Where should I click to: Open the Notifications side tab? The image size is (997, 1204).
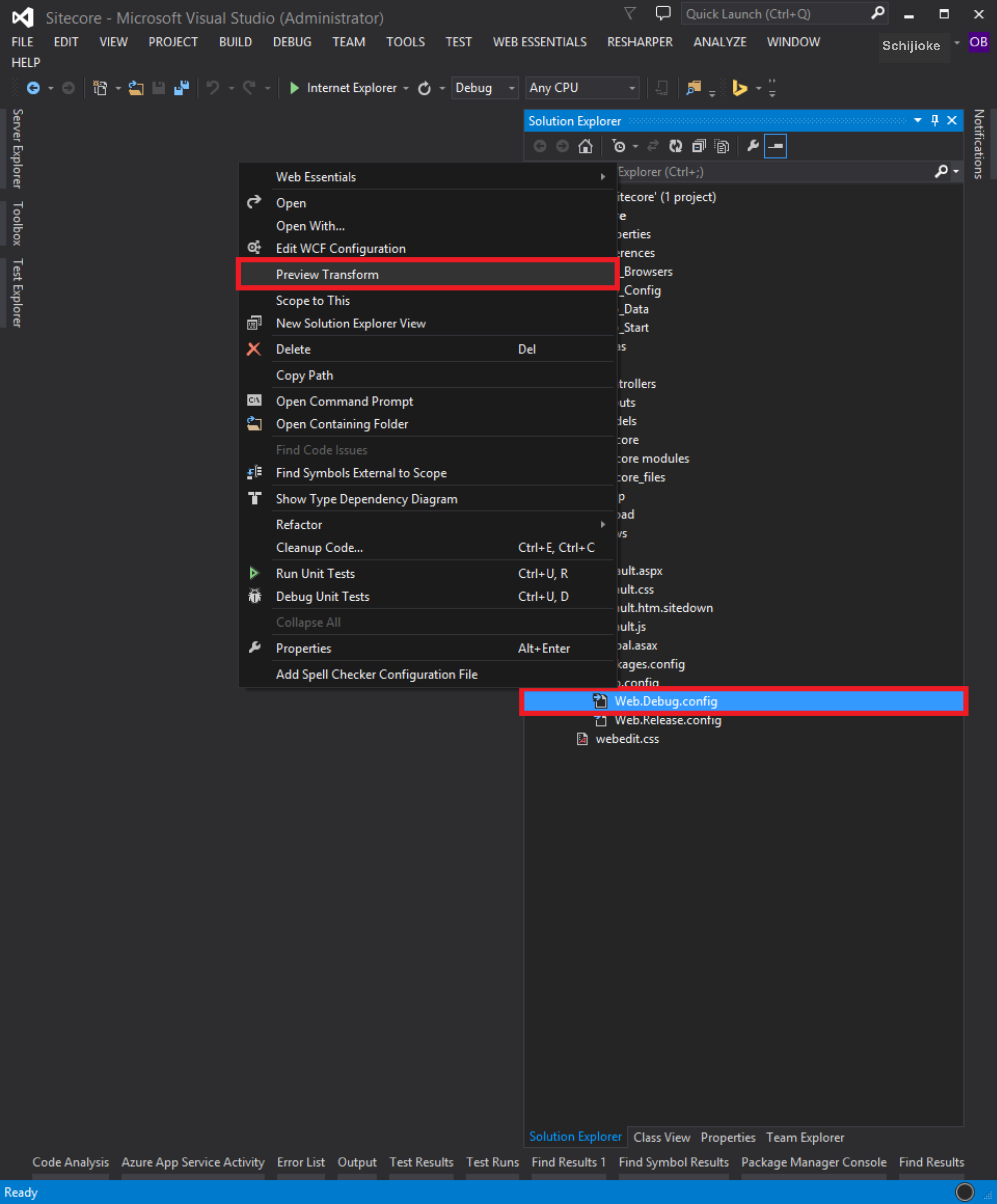979,144
